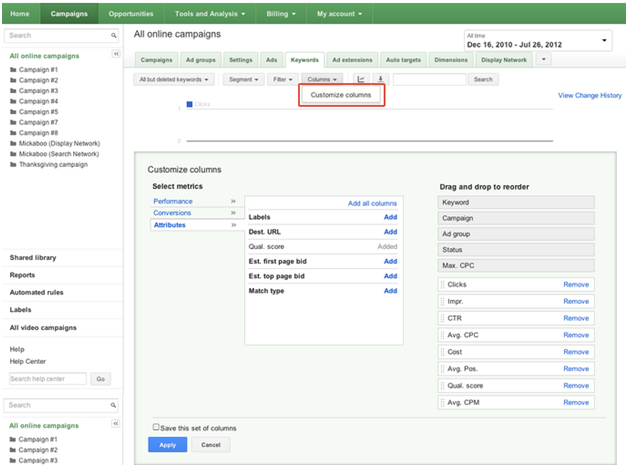Click the download report icon
Viewport: 628px width, 467px height.
pos(380,79)
